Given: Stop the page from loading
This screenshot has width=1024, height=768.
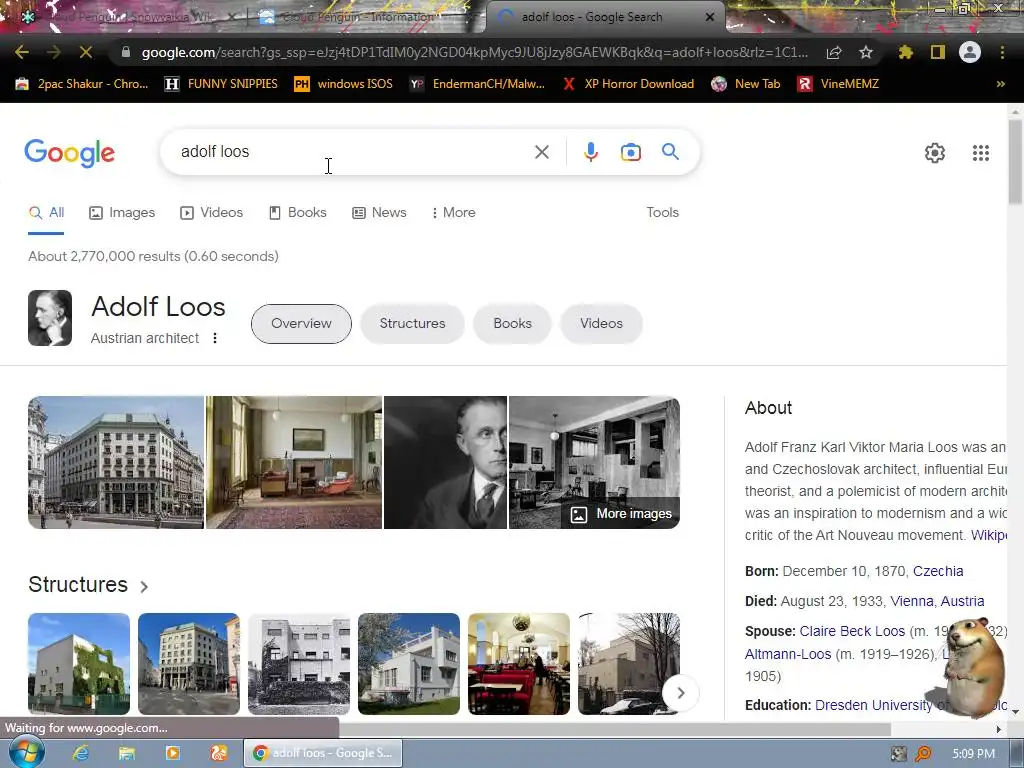Looking at the screenshot, I should click(x=86, y=52).
